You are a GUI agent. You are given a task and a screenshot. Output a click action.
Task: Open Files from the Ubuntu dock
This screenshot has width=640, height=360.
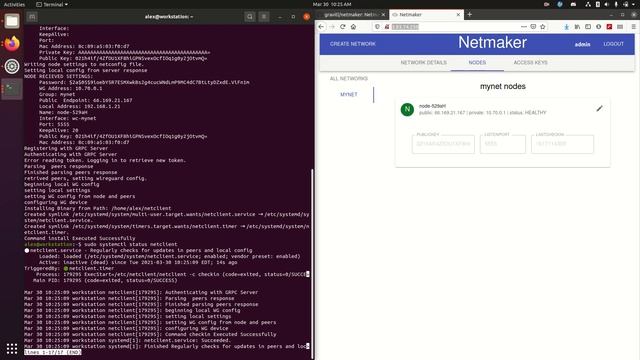(12, 21)
